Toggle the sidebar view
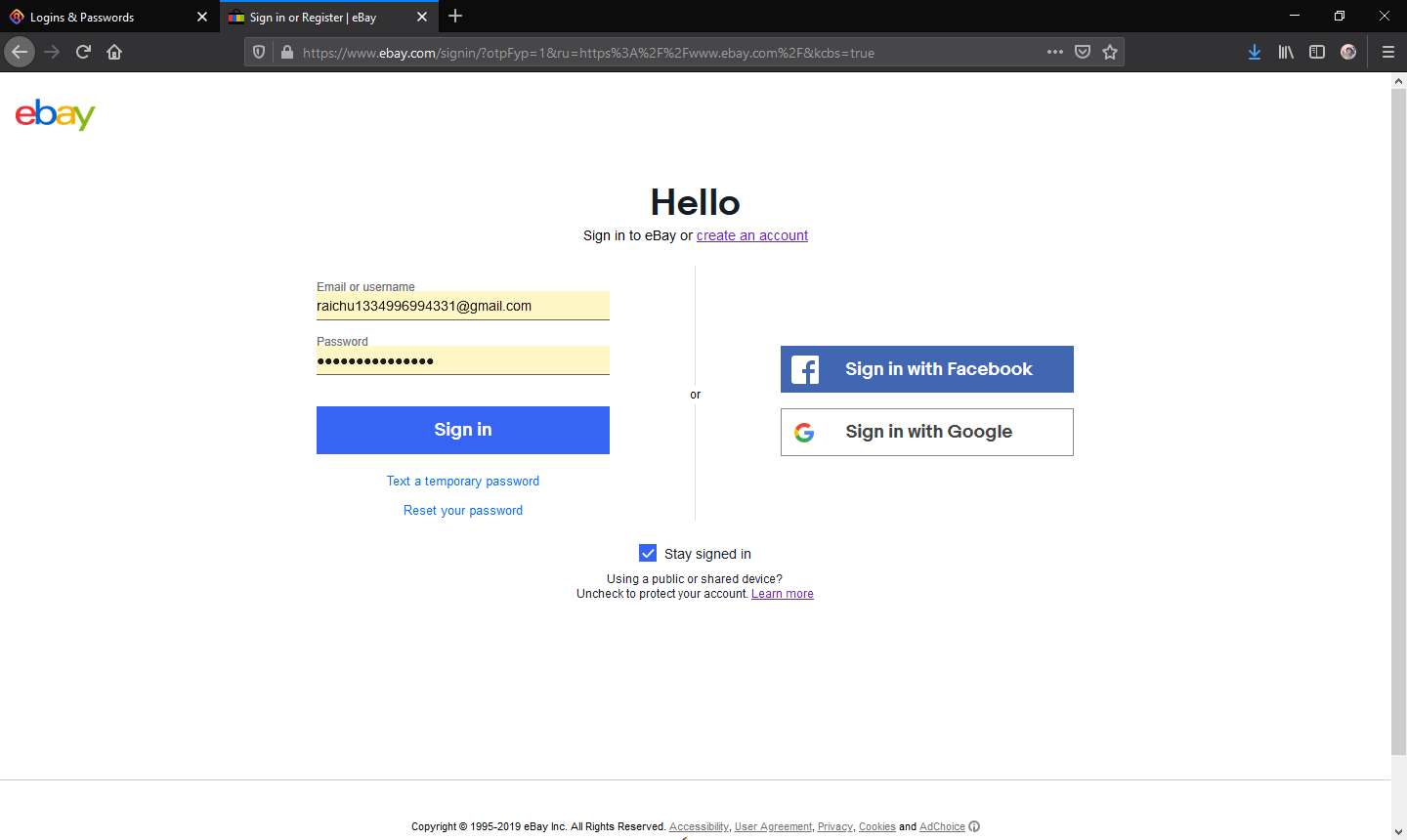Image resolution: width=1407 pixels, height=840 pixels. (x=1317, y=52)
